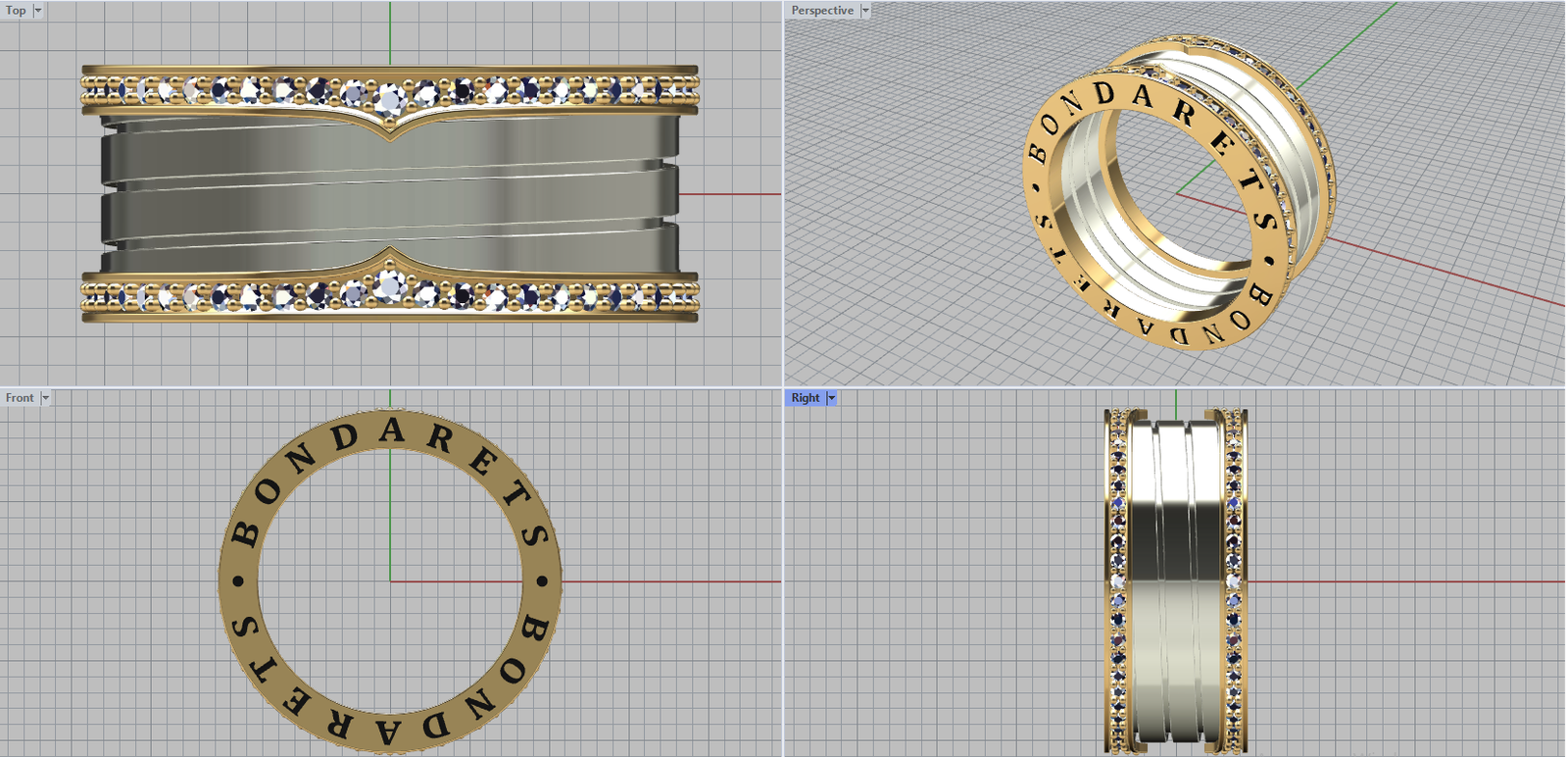Click the upside-down letter A at bottom of Front ring
The height and width of the screenshot is (757, 1568).
(x=387, y=732)
